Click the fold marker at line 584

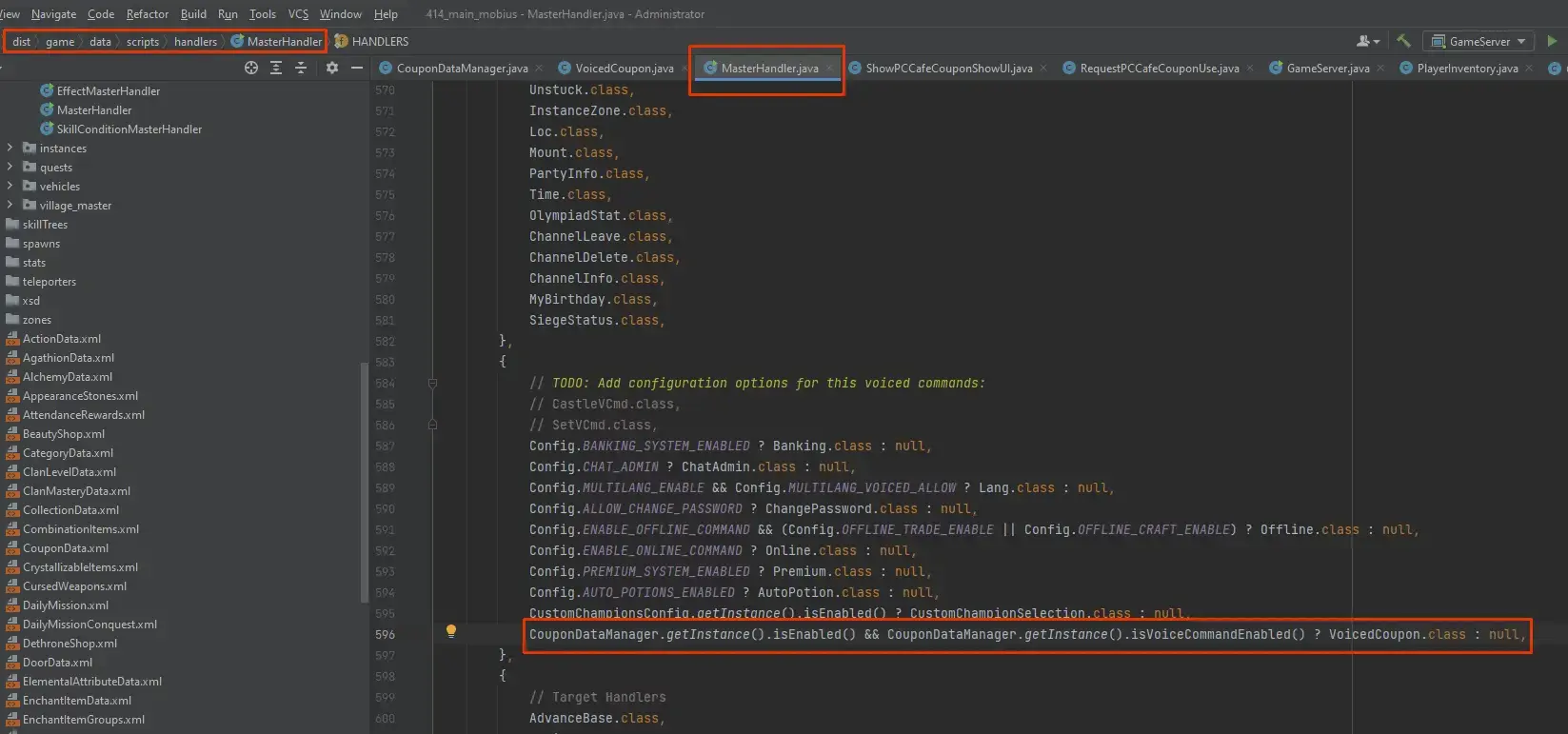(432, 383)
